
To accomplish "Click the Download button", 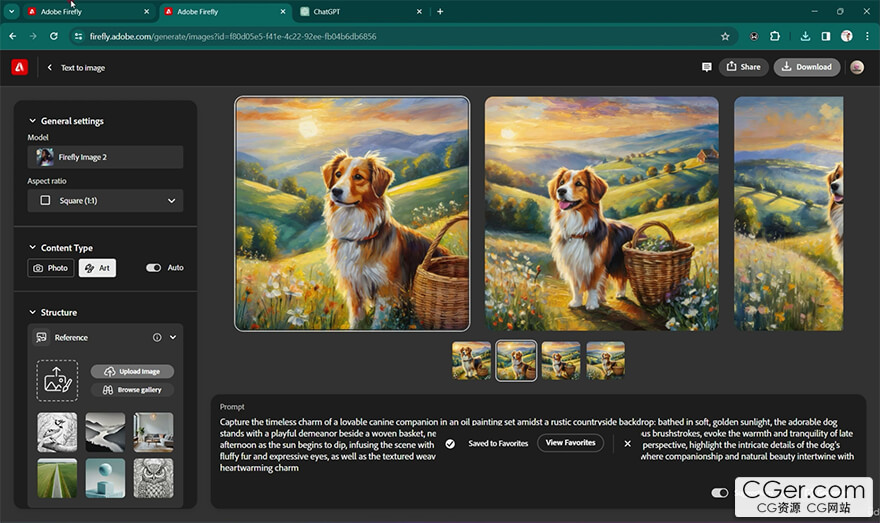I will (x=806, y=67).
